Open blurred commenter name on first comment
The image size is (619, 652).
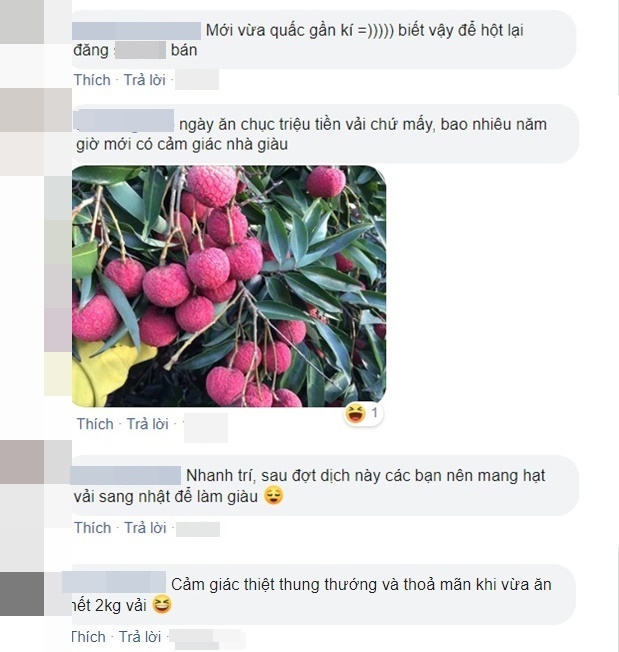coord(136,31)
